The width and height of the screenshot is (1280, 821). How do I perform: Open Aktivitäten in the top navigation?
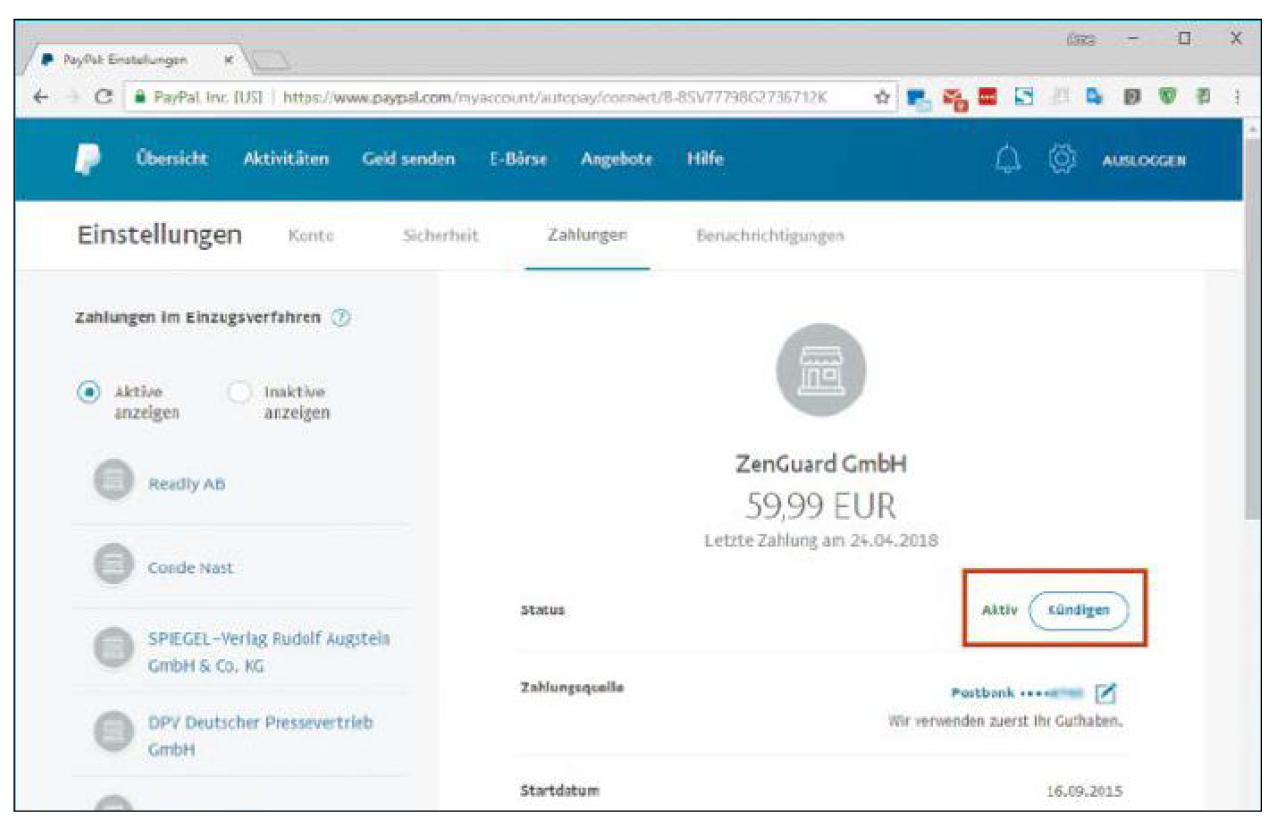pos(286,160)
